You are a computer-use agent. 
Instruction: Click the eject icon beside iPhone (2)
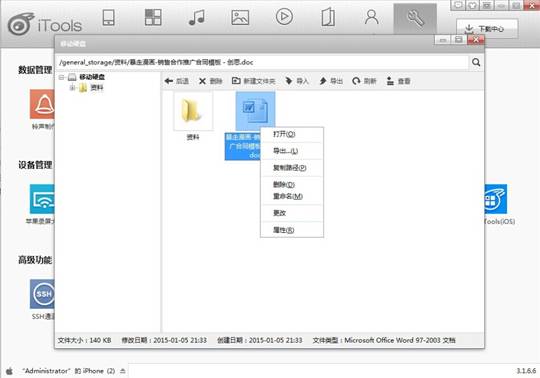click(x=123, y=371)
